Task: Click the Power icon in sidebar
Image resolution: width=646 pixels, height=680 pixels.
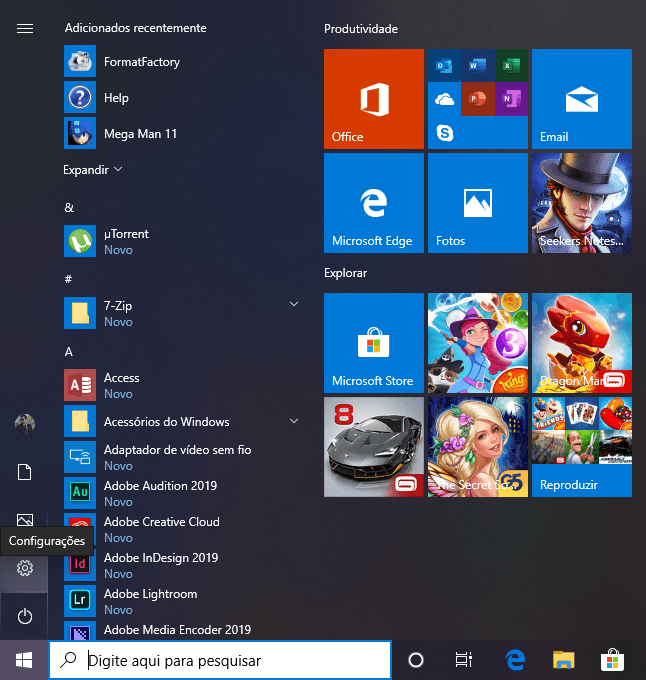Action: (25, 616)
